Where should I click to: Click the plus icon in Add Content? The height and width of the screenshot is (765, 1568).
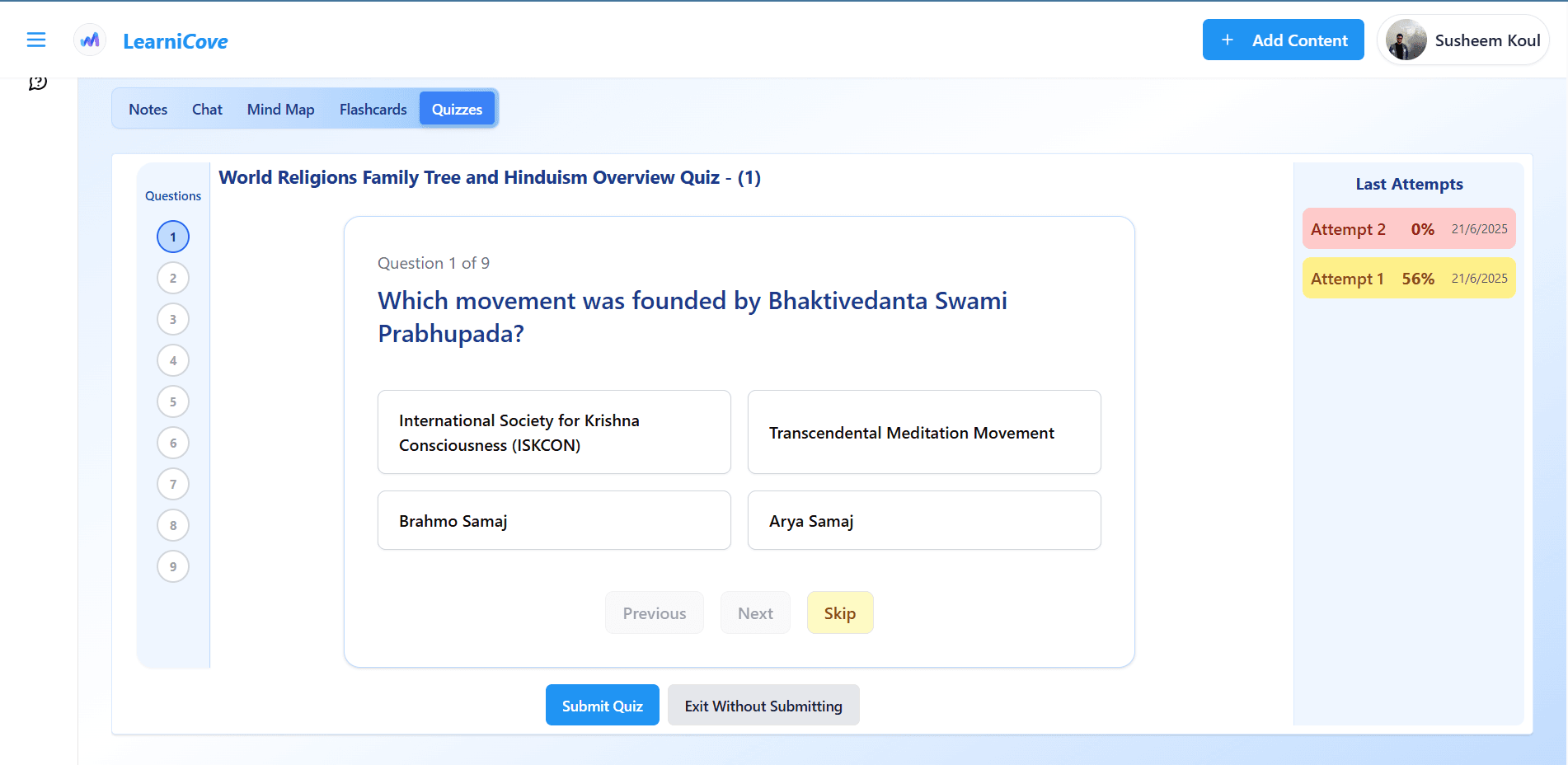[1228, 40]
